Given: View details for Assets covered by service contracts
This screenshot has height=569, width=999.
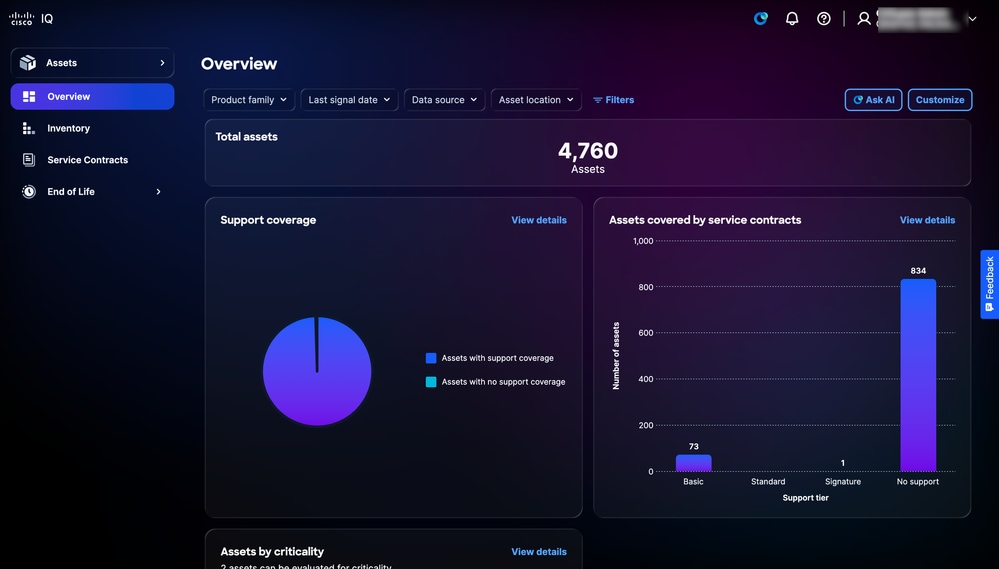Looking at the screenshot, I should 927,220.
